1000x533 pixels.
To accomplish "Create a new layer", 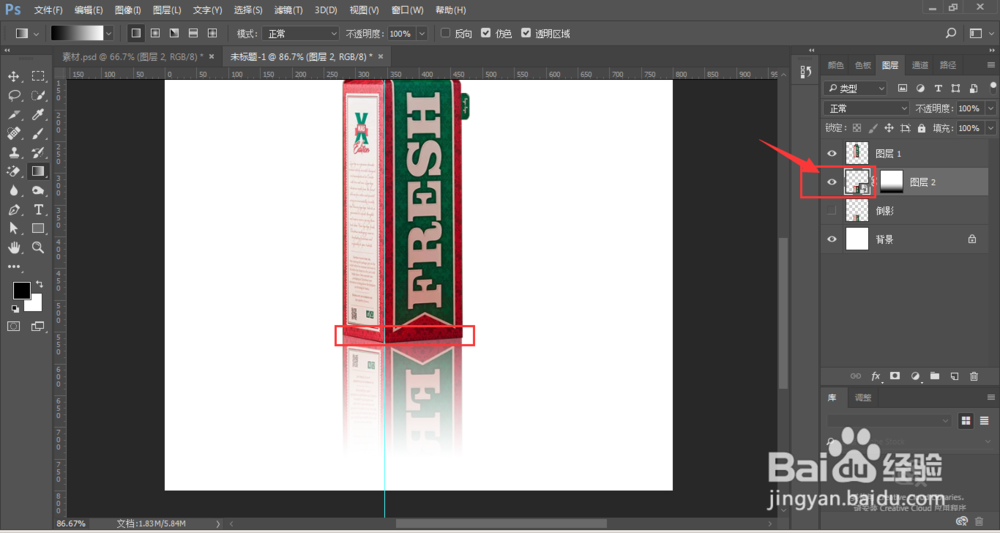I will (x=954, y=376).
